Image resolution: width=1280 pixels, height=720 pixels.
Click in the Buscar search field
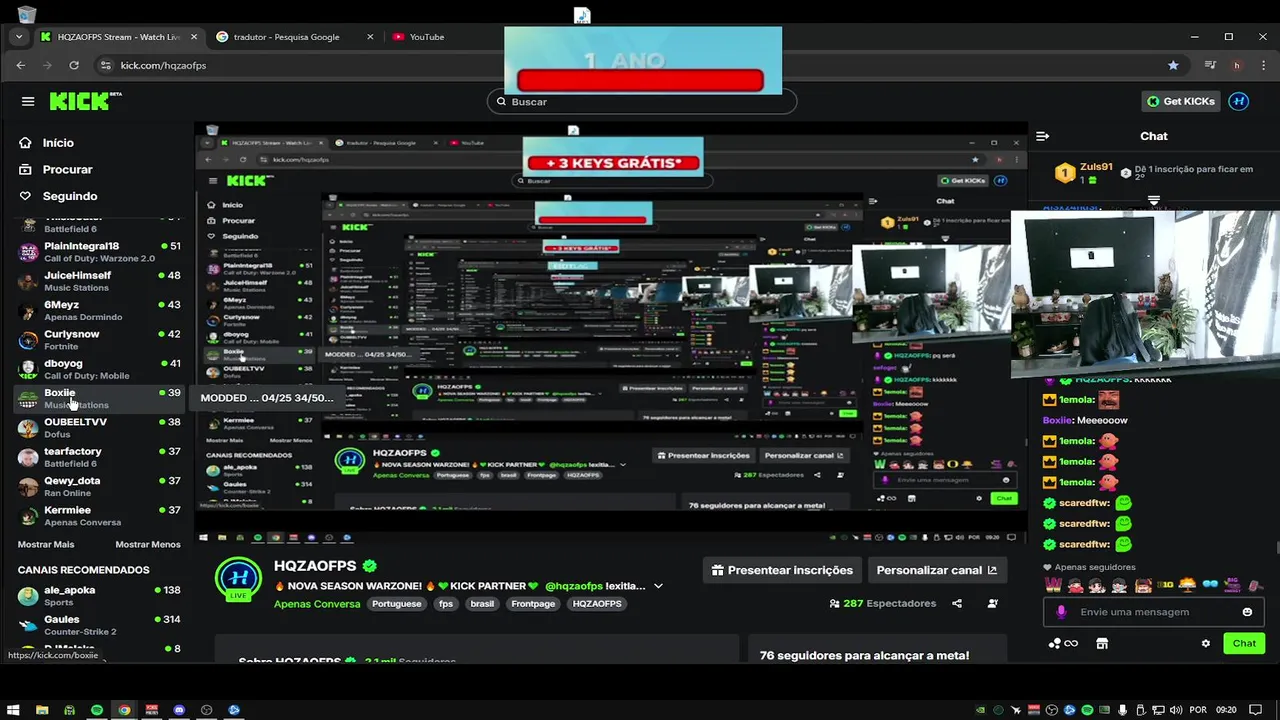(642, 101)
